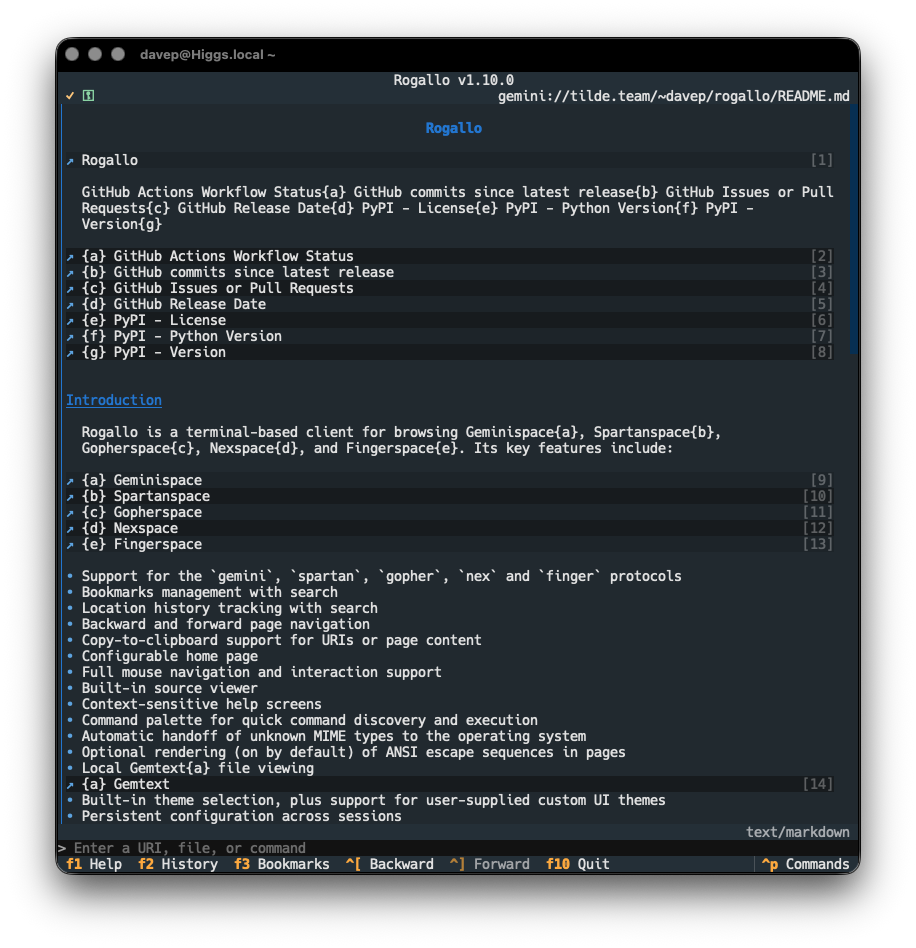Click the Rogallo v1.10.0 title text
The width and height of the screenshot is (916, 948).
coord(453,80)
